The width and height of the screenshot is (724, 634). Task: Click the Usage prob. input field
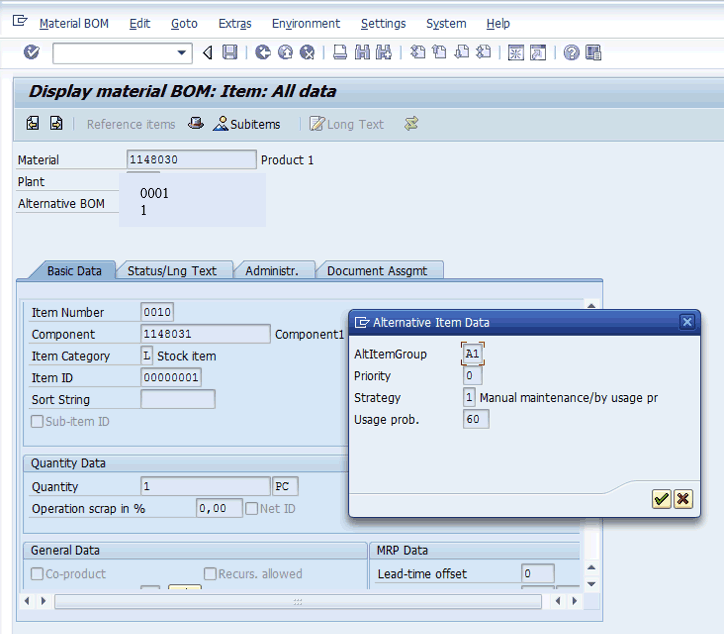[476, 420]
